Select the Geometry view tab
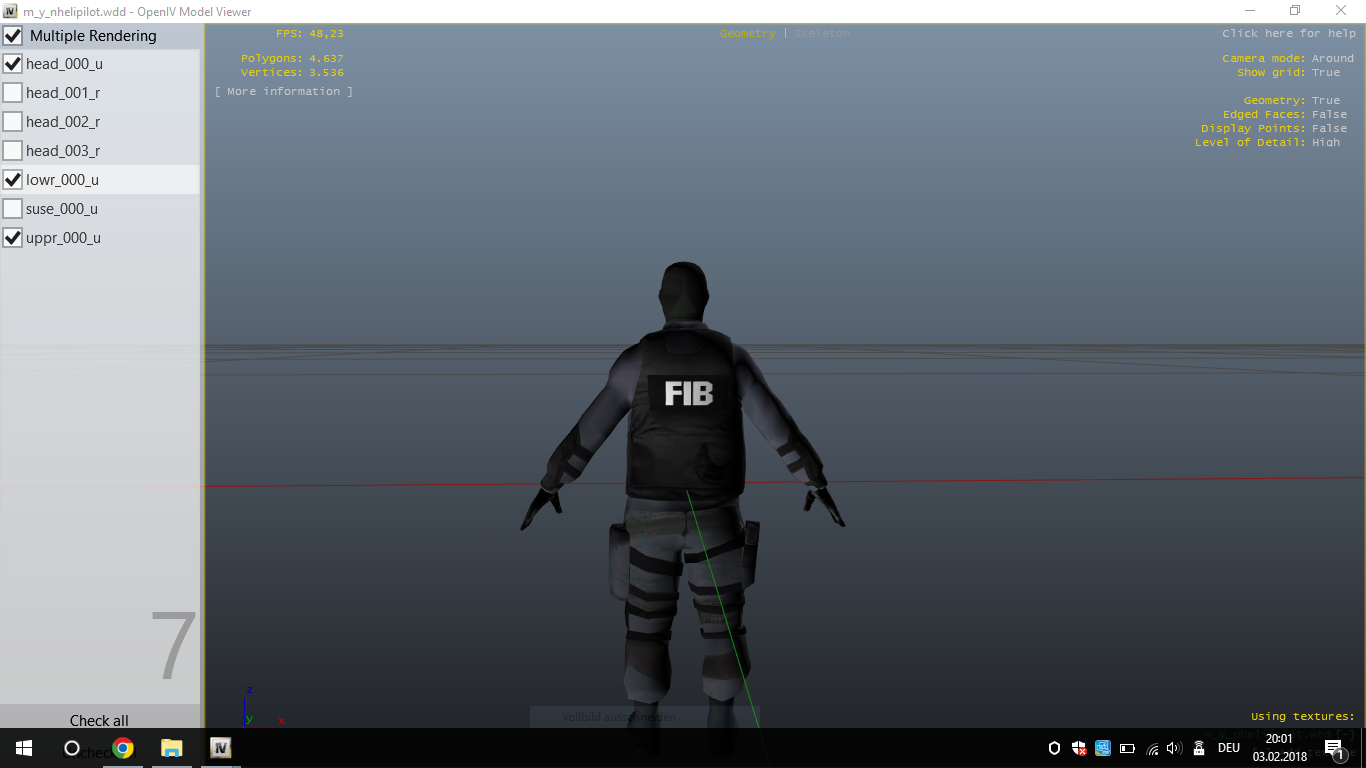The height and width of the screenshot is (768, 1366). (747, 34)
